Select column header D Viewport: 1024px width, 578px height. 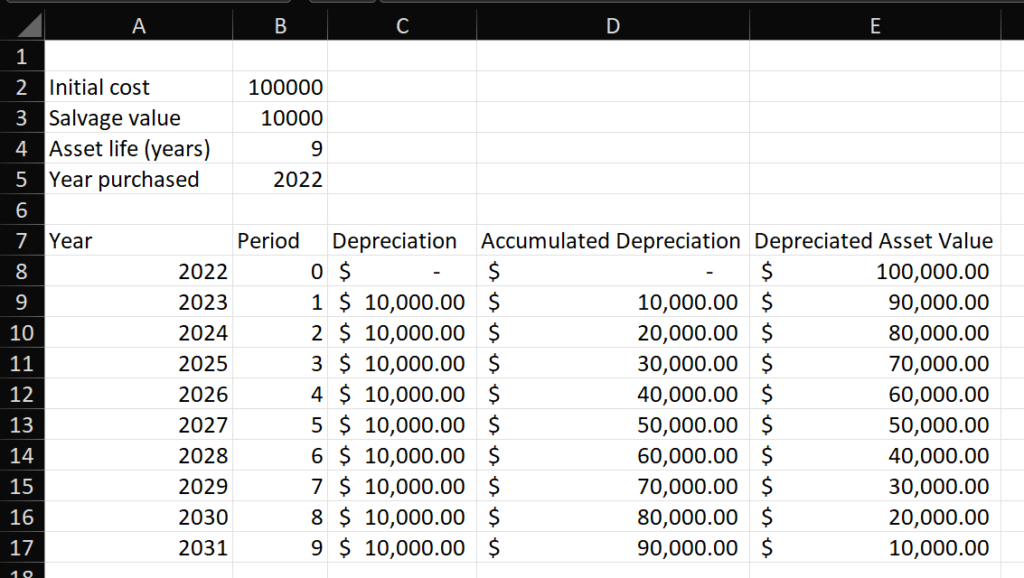pos(612,24)
